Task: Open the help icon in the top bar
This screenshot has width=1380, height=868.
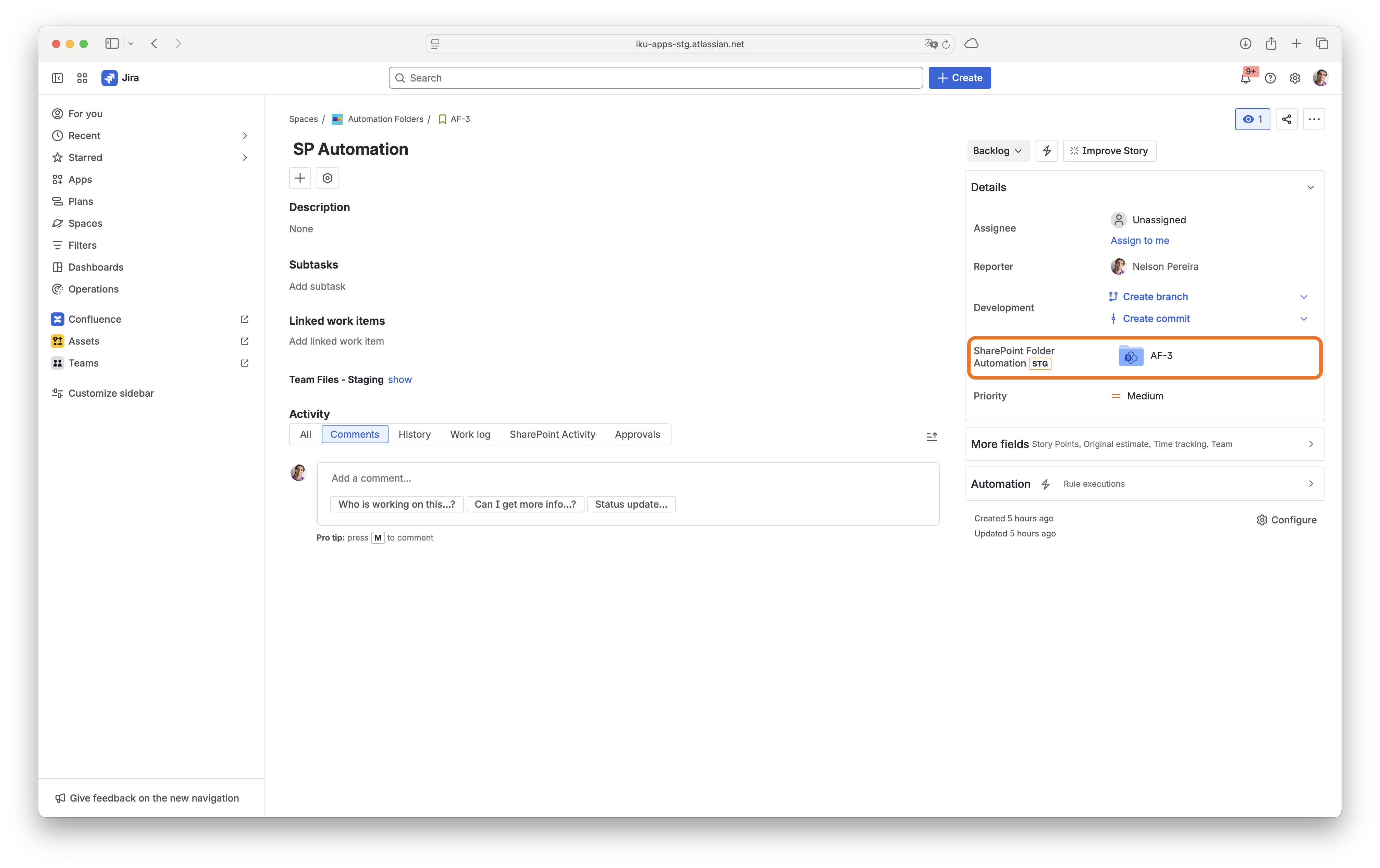Action: pos(1271,77)
